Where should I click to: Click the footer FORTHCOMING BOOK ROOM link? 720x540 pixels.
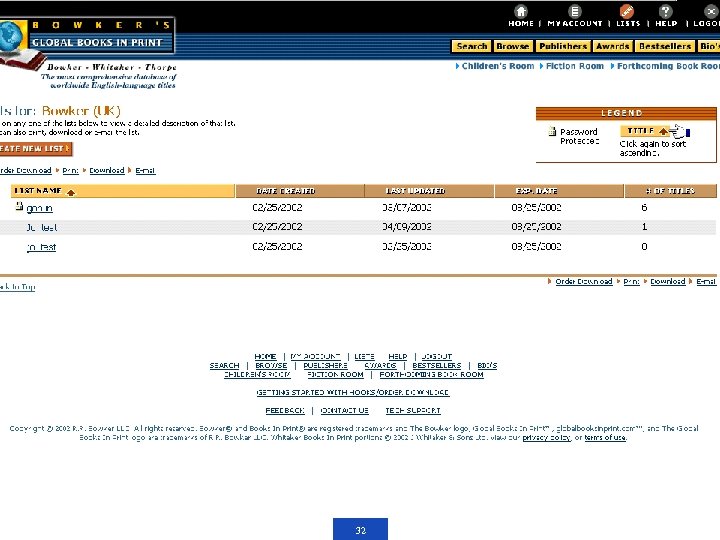431,375
